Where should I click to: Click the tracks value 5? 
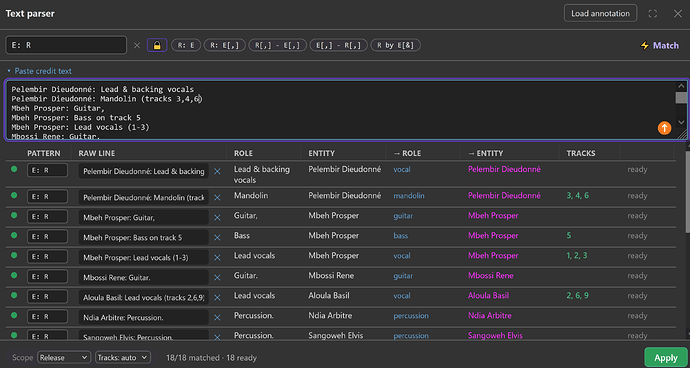[x=569, y=236]
